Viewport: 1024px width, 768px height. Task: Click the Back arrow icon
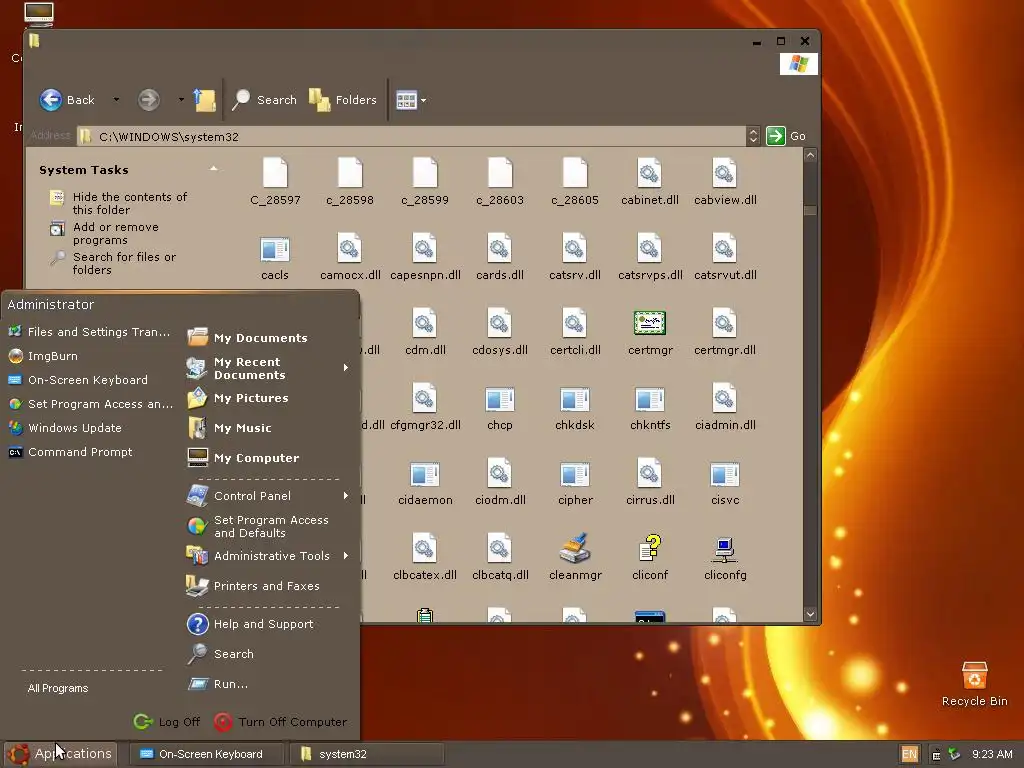(x=50, y=100)
